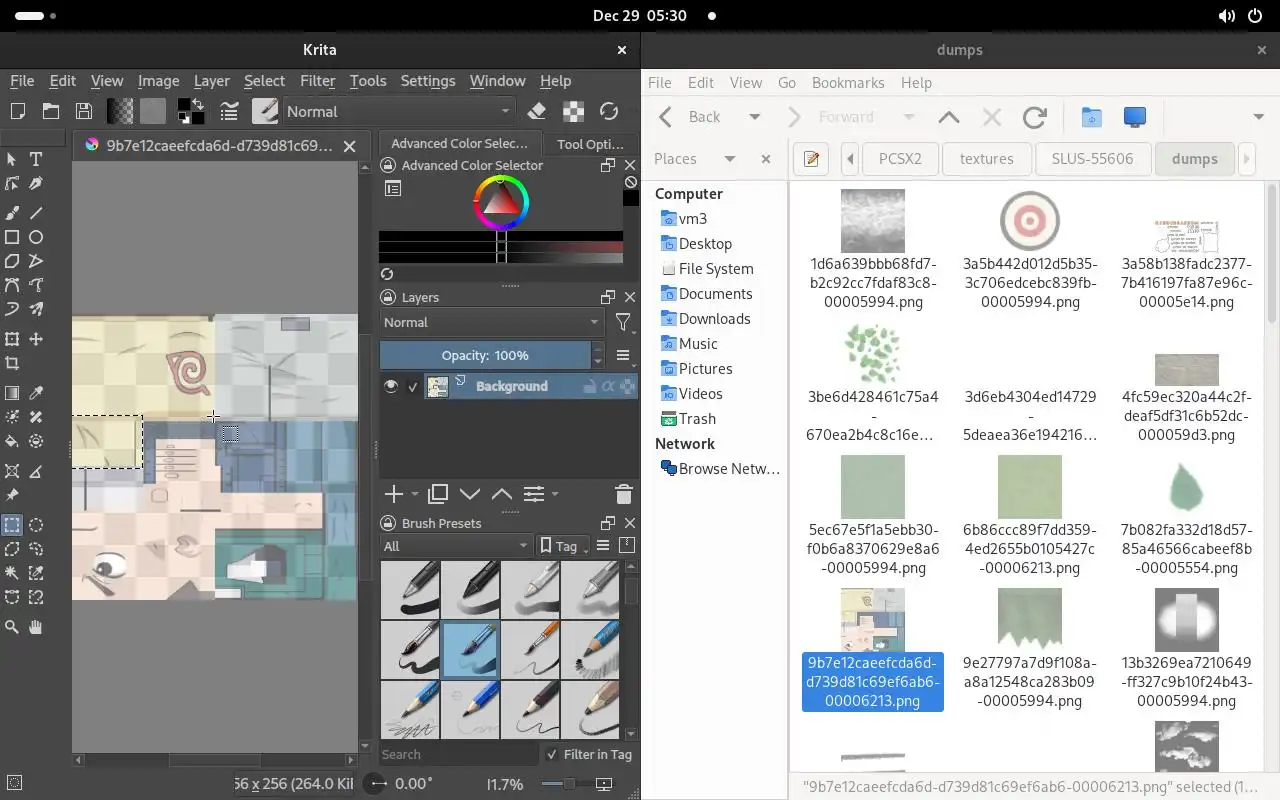Open Krita Layer menu
The image size is (1280, 800).
click(211, 81)
